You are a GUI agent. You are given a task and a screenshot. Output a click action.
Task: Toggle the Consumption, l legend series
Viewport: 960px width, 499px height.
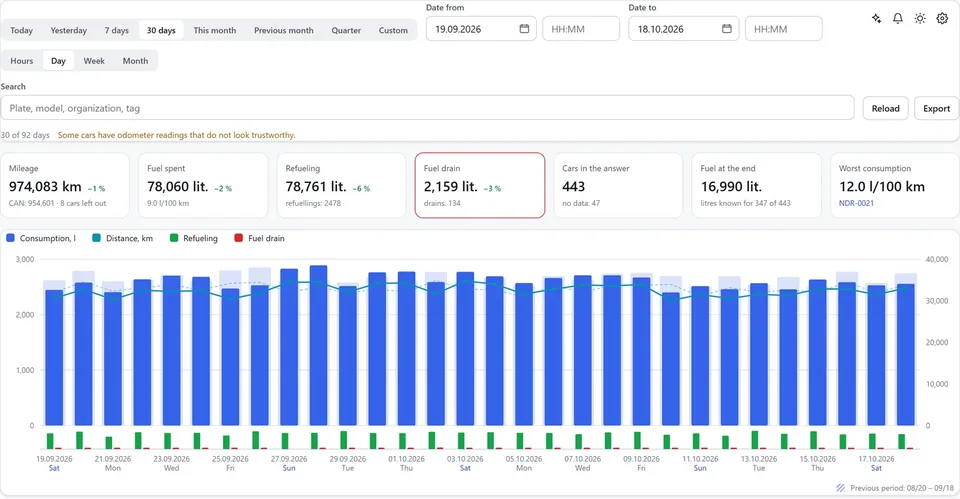coord(41,238)
